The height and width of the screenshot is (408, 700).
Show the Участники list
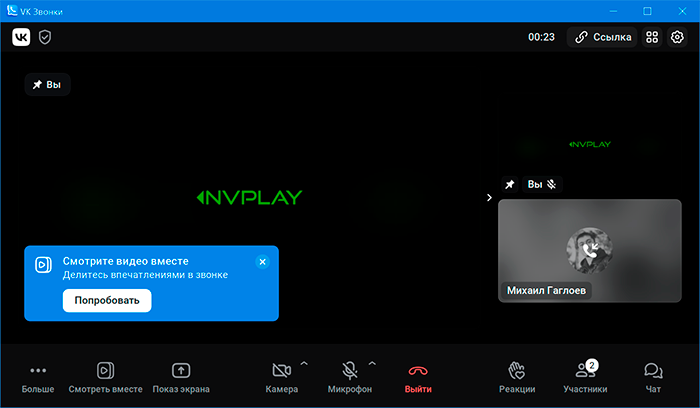pos(585,378)
